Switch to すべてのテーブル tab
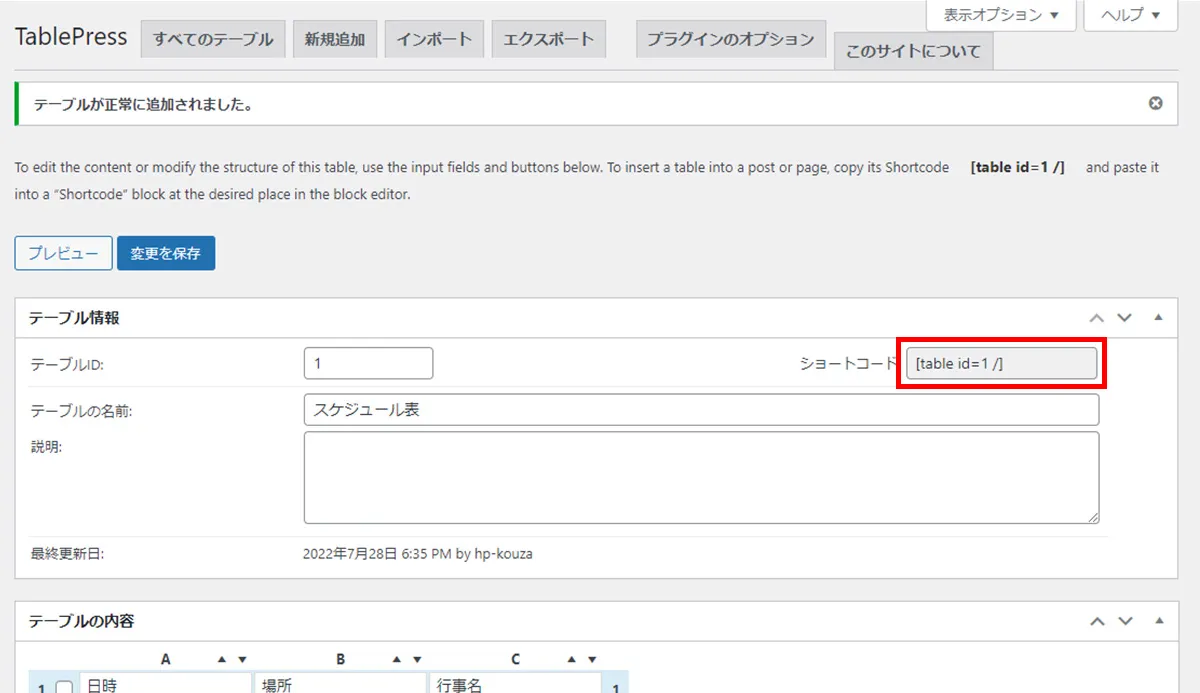 coord(213,40)
